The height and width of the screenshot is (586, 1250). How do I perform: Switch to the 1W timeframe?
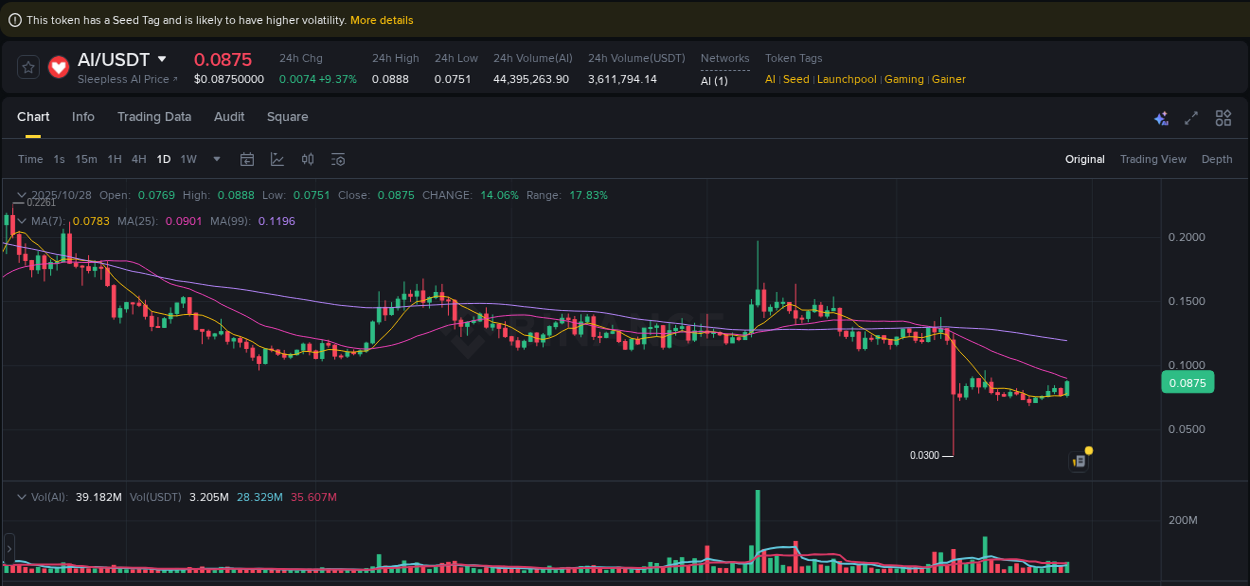pos(188,158)
